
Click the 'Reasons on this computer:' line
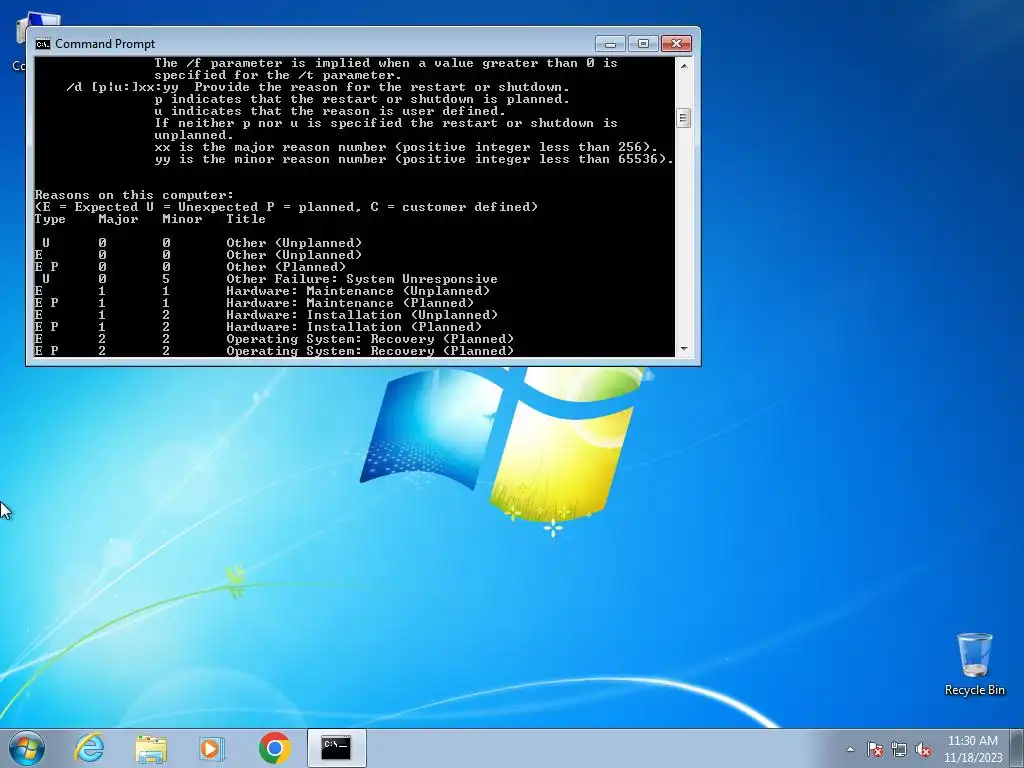point(134,195)
